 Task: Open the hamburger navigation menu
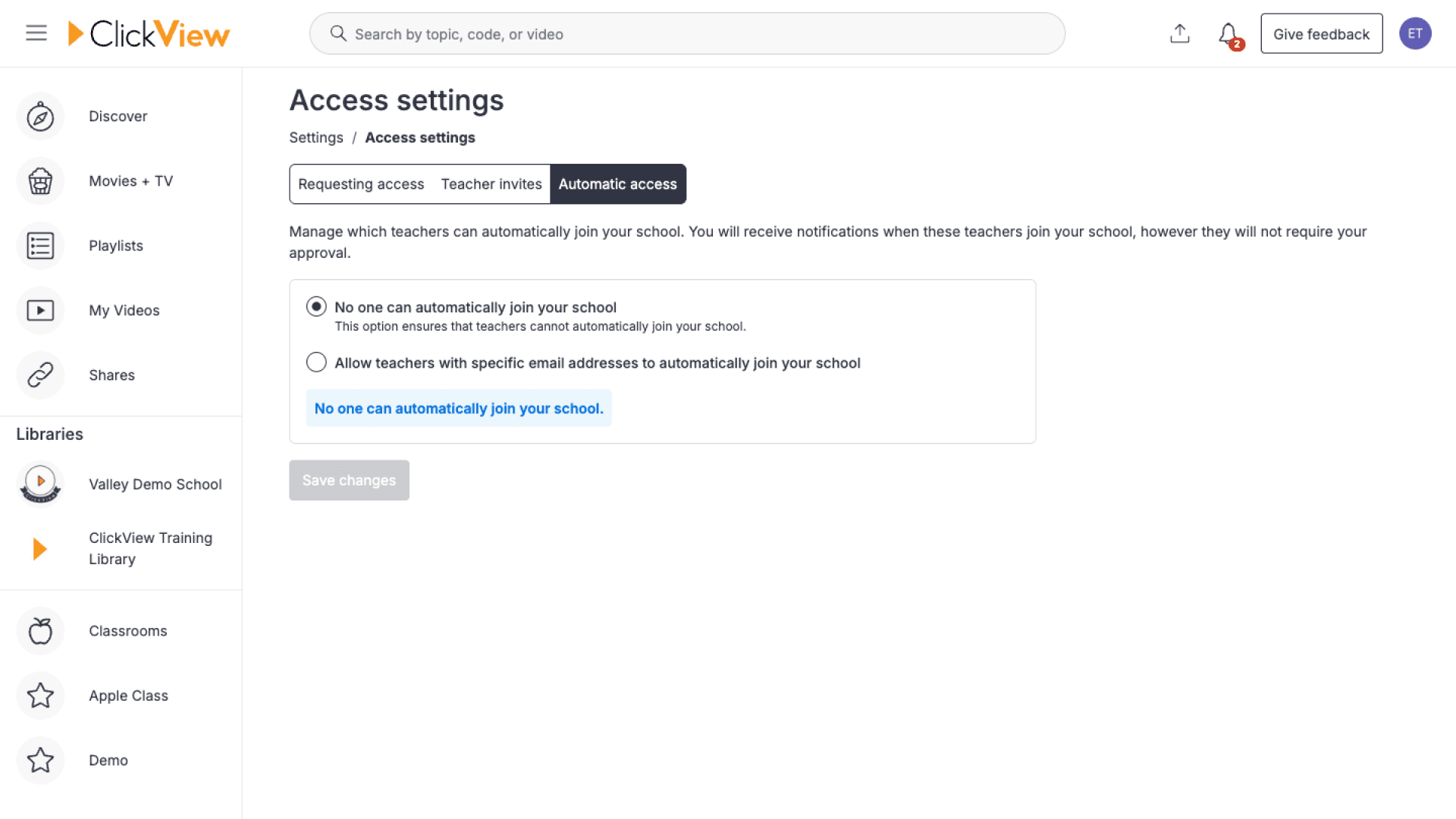36,33
